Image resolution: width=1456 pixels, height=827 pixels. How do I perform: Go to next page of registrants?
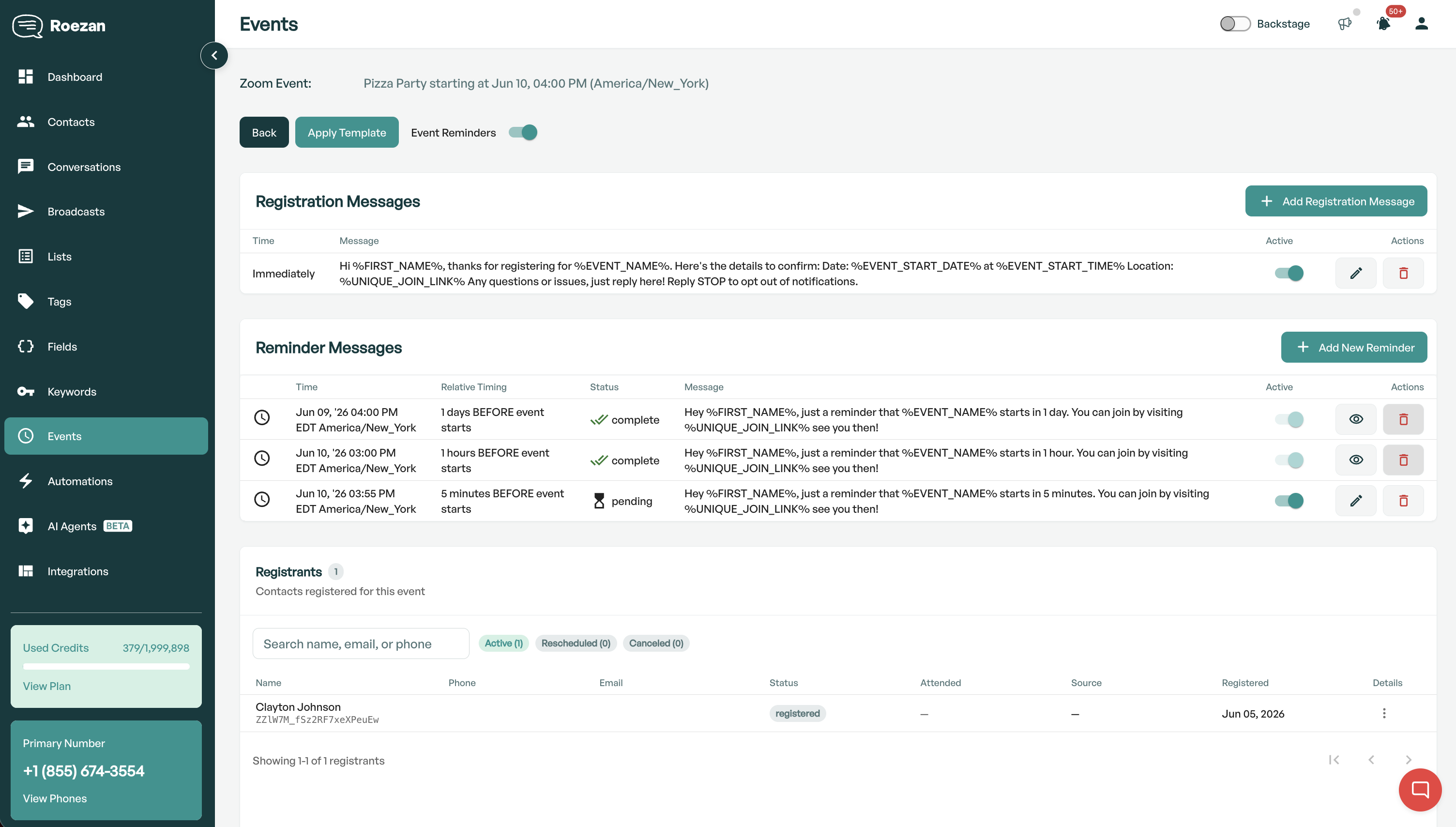click(x=1408, y=760)
